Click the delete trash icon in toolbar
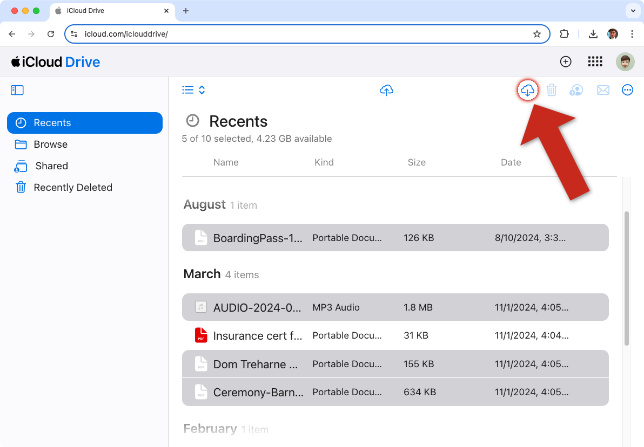 552,90
